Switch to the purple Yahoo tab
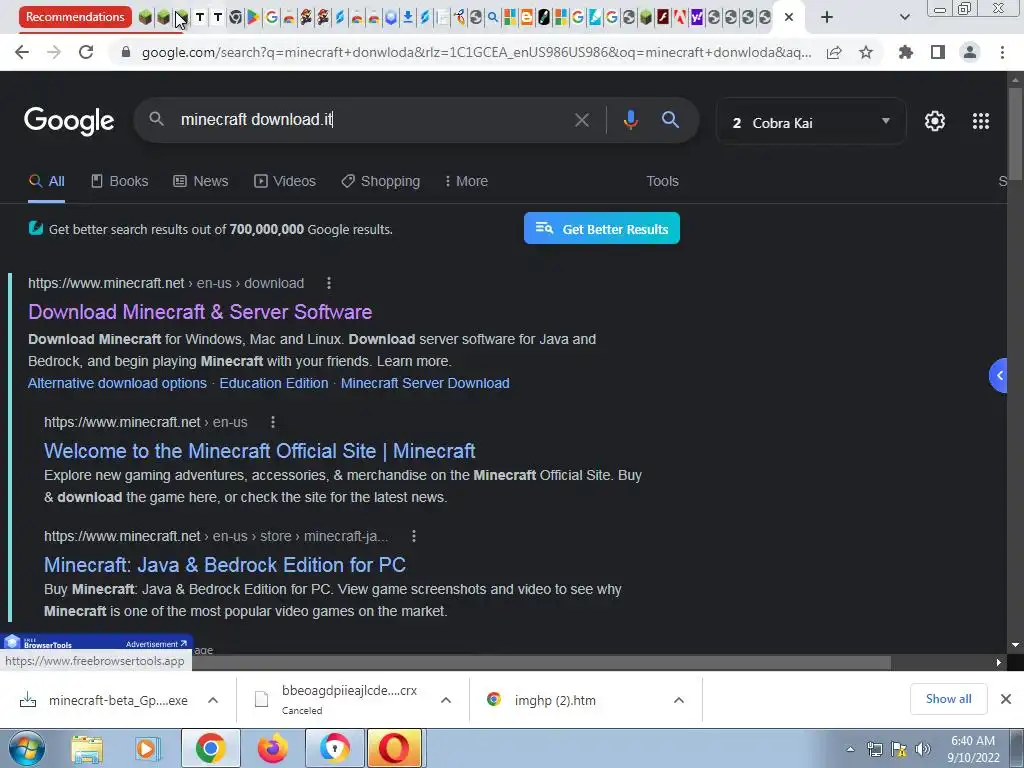This screenshot has width=1024, height=768. 697,17
